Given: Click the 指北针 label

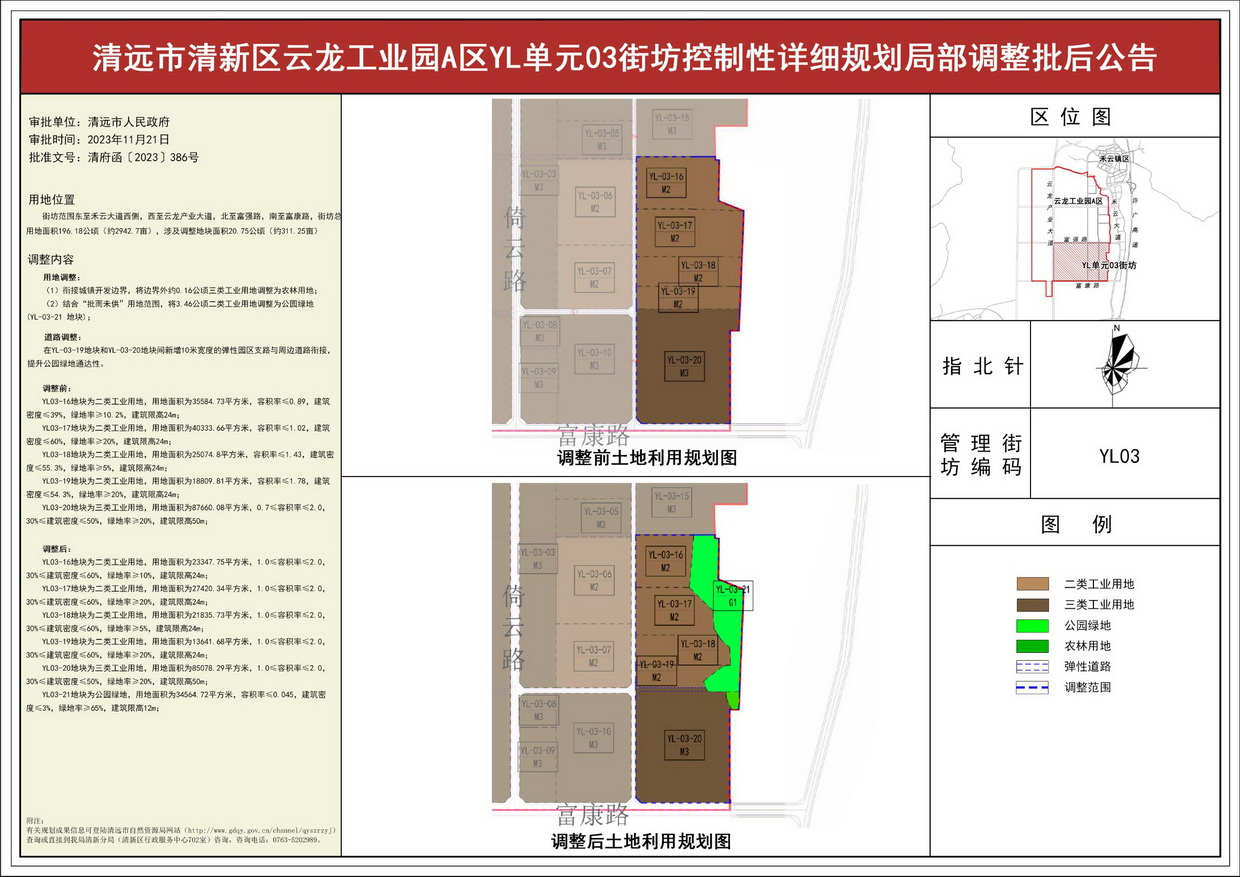Looking at the screenshot, I should point(983,366).
